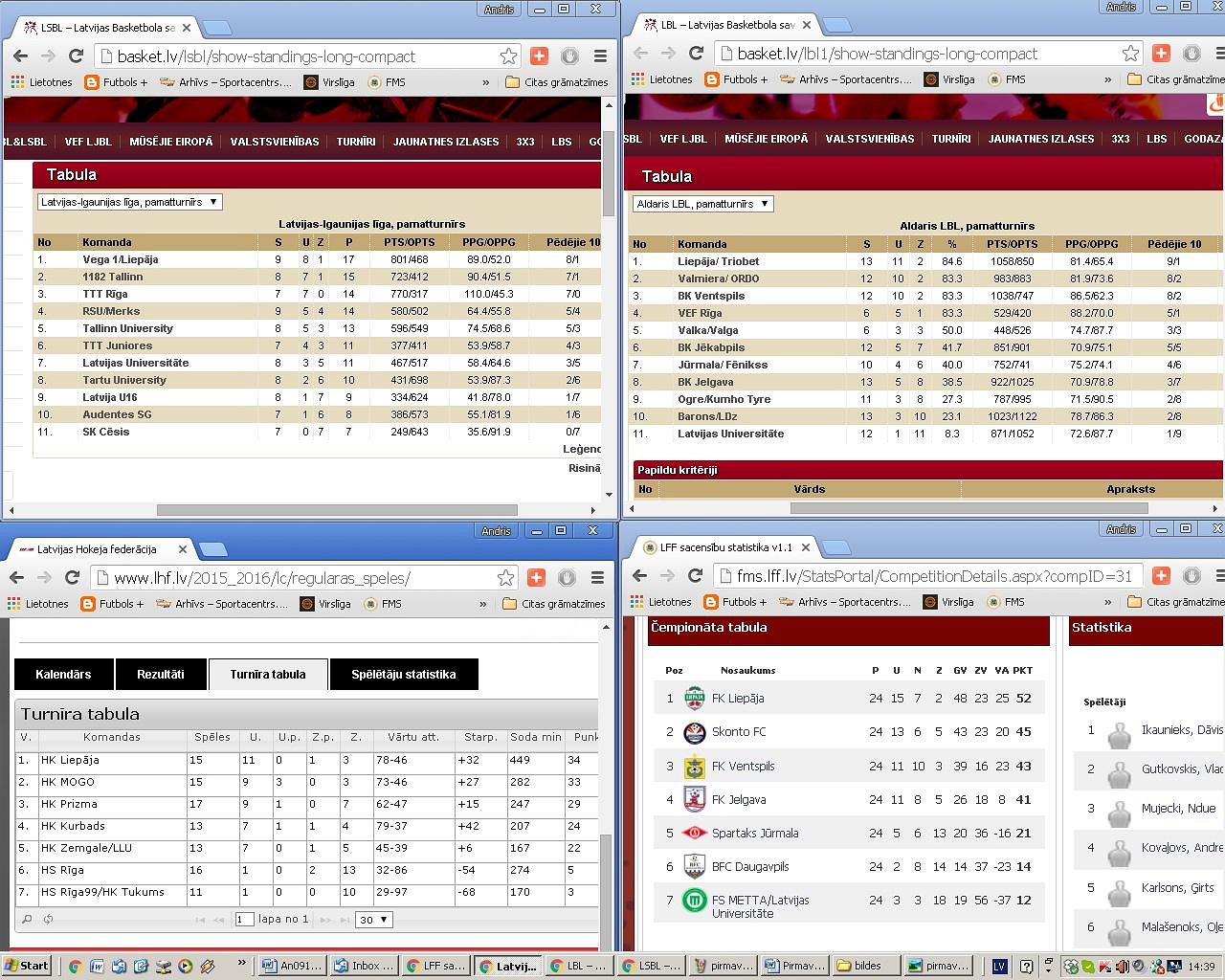This screenshot has height=980, width=1225.
Task: Click the page number field in hockey table
Action: [244, 920]
